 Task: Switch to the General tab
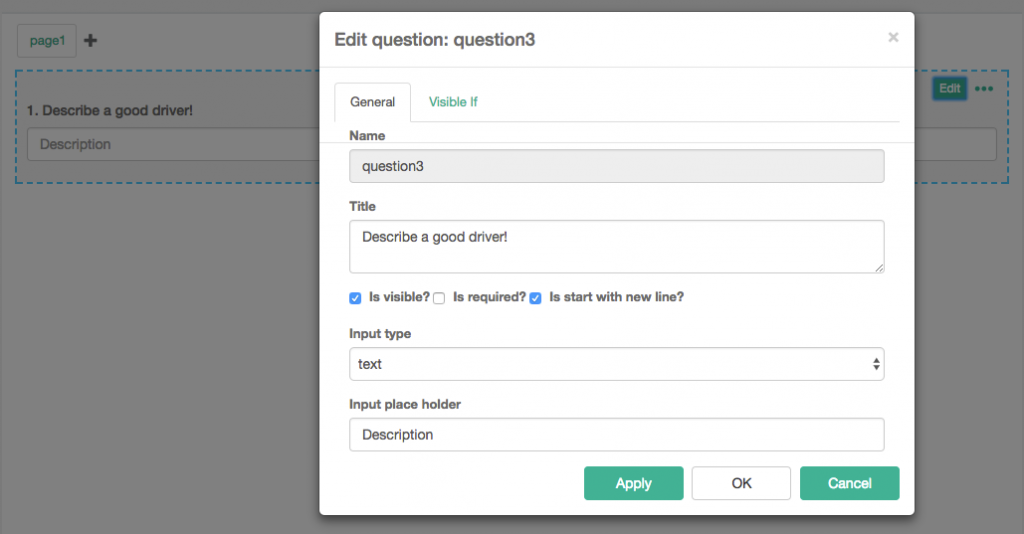click(372, 102)
